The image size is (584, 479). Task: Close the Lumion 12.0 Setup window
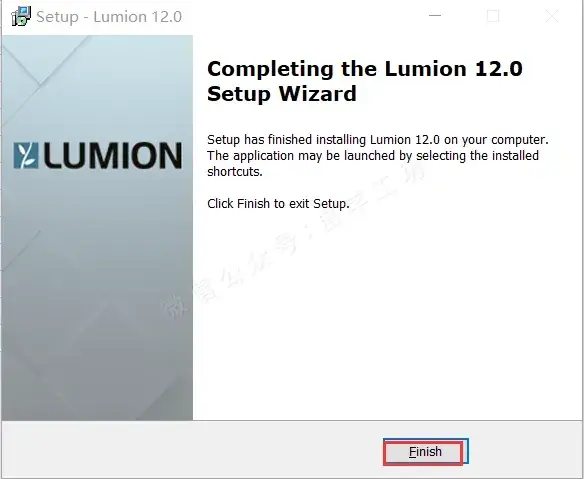pyautogui.click(x=552, y=16)
